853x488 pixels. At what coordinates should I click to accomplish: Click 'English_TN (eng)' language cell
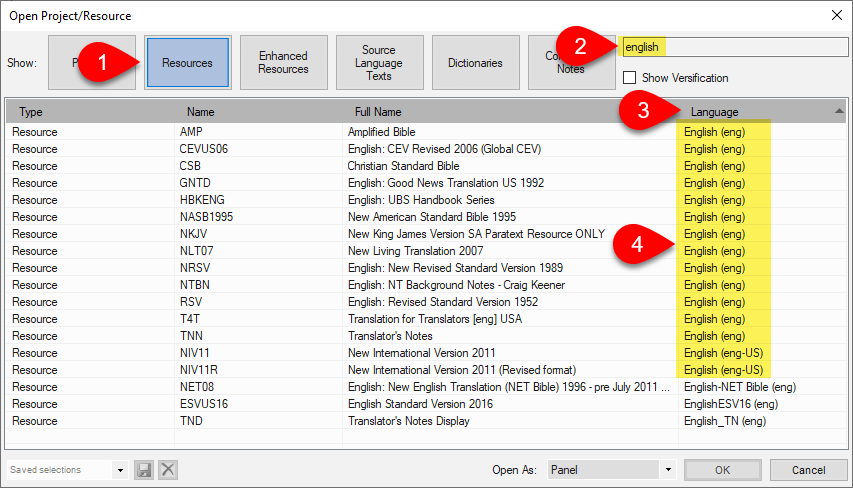tap(725, 421)
